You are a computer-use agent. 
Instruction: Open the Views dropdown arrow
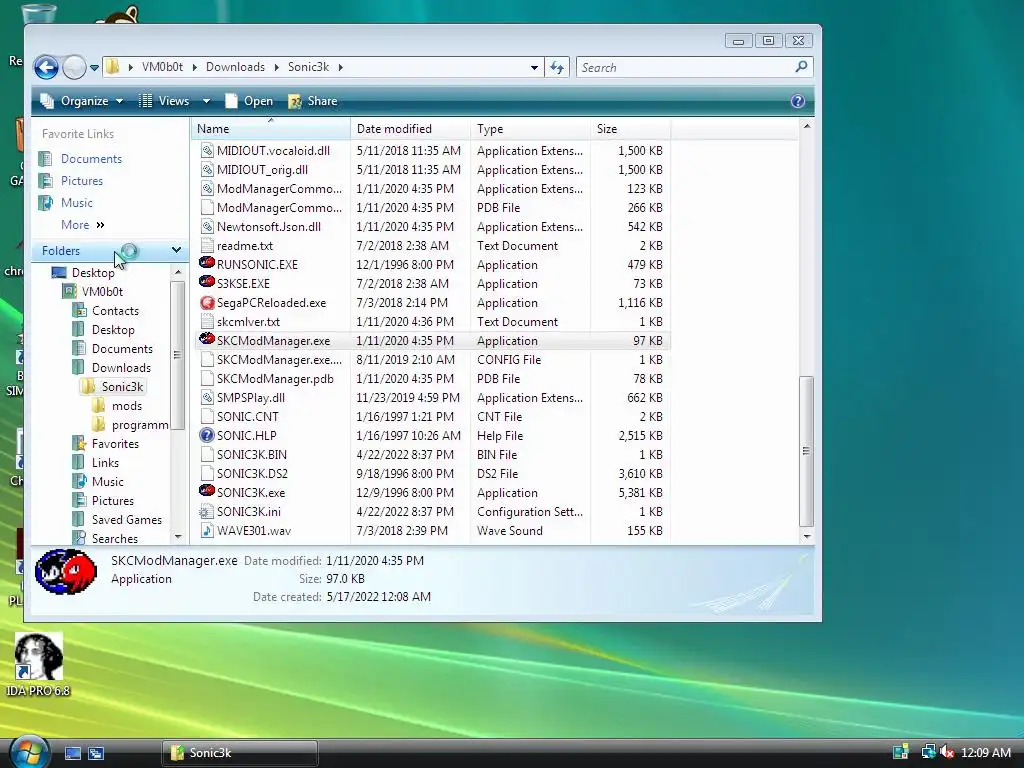206,101
